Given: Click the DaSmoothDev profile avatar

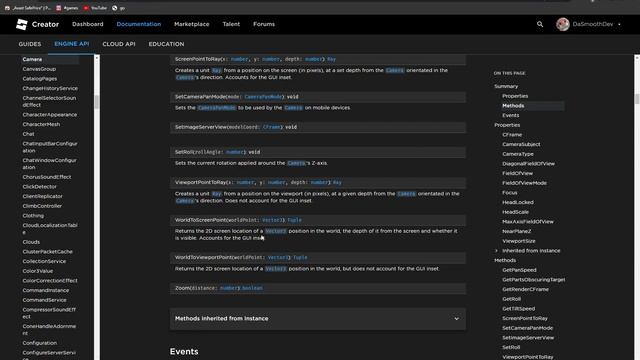Looking at the screenshot, I should coord(563,24).
